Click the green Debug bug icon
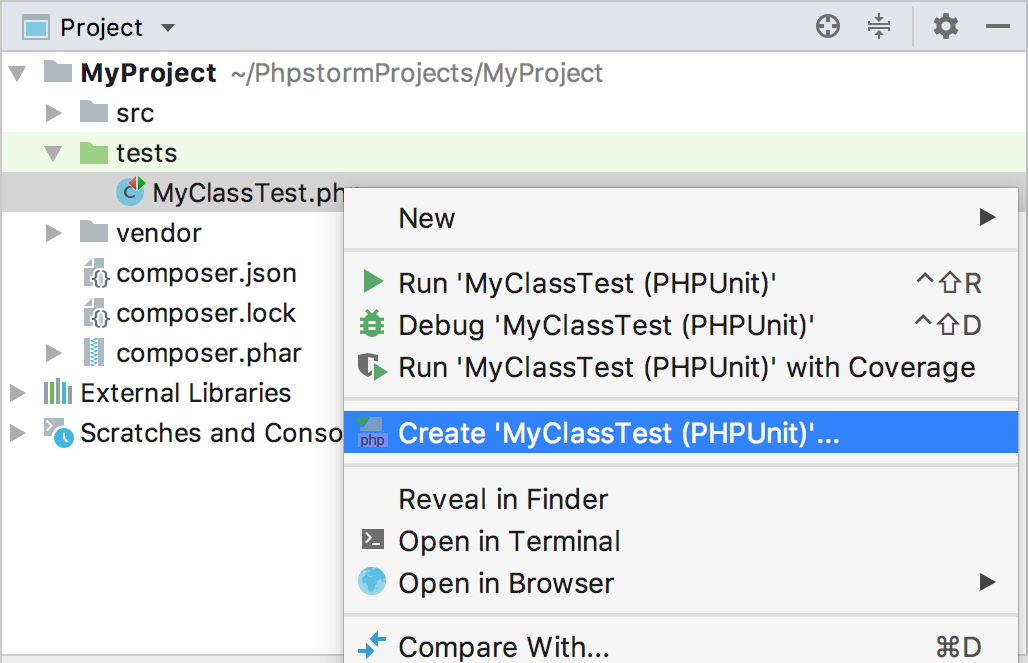This screenshot has height=663, width=1028. pyautogui.click(x=372, y=324)
